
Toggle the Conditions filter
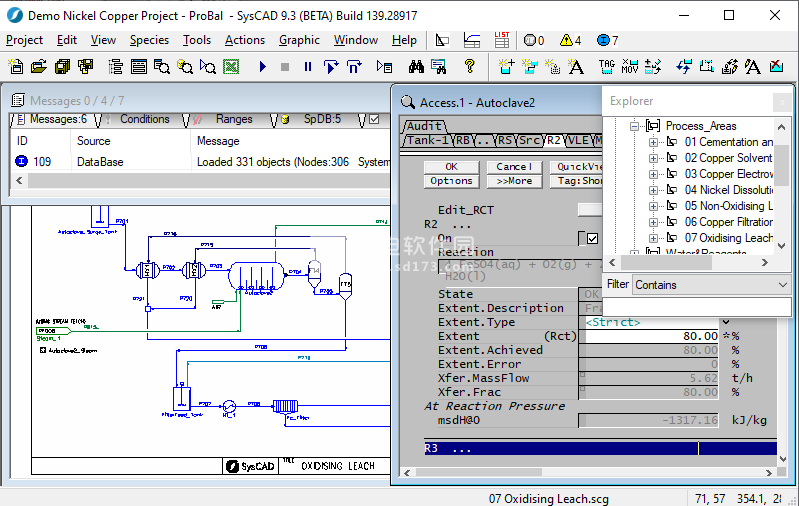[140, 119]
